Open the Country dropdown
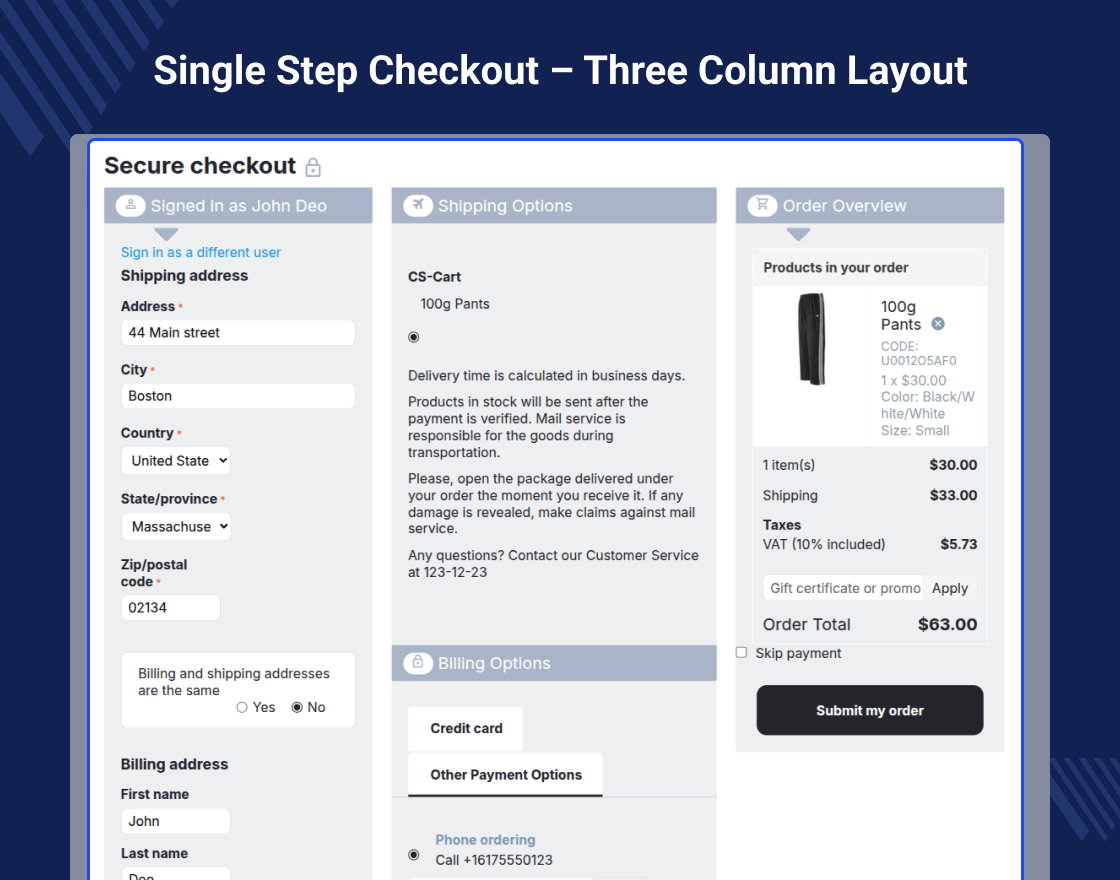Screen dimensions: 1120x880 point(176,461)
